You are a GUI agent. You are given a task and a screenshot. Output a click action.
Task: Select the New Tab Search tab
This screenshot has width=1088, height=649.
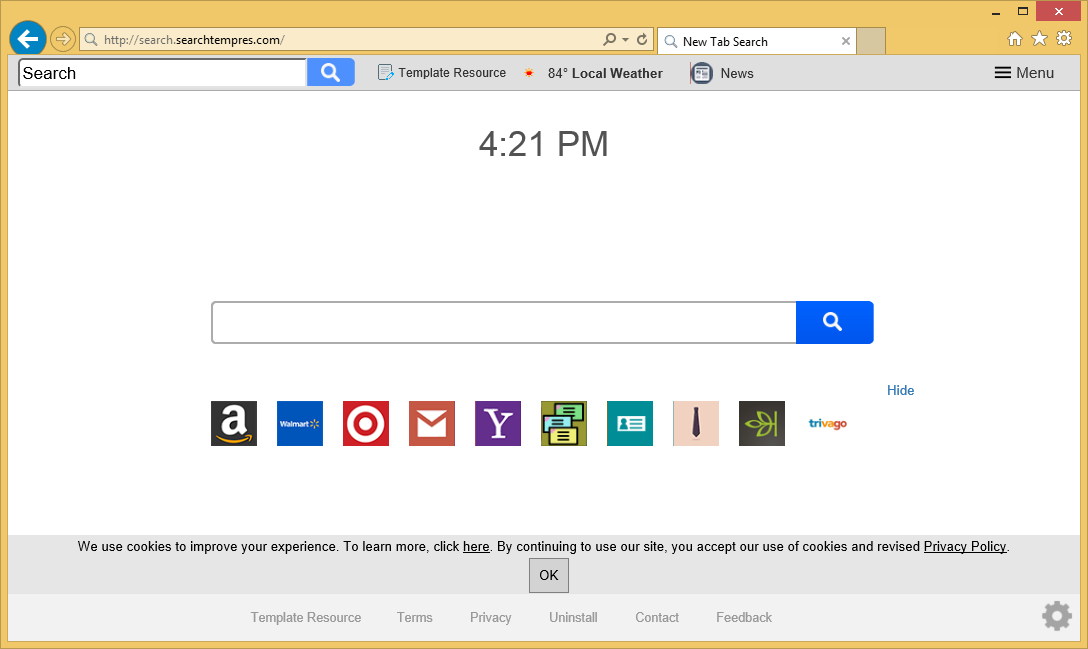(750, 41)
